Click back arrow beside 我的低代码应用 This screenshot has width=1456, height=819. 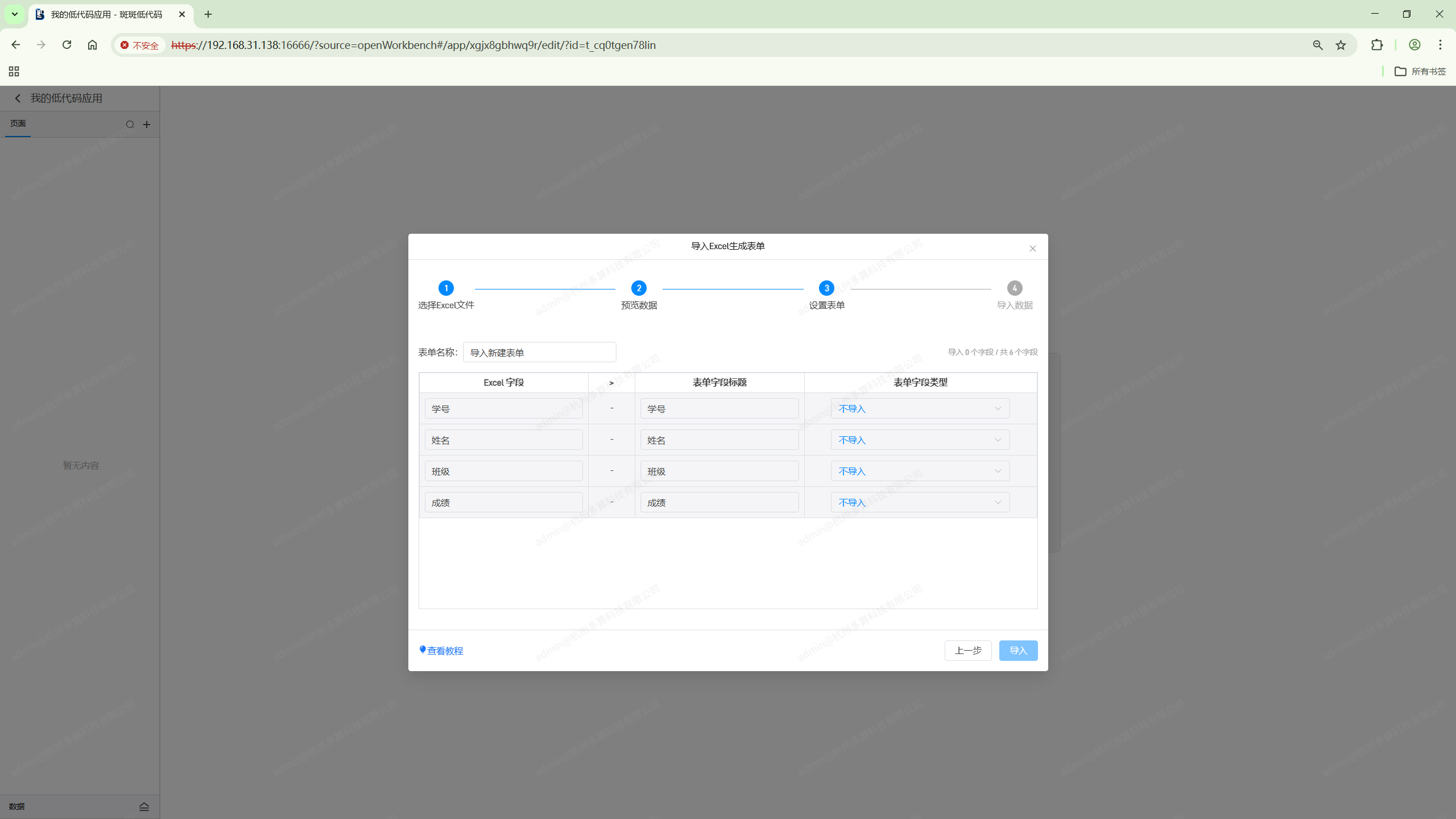[x=18, y=98]
